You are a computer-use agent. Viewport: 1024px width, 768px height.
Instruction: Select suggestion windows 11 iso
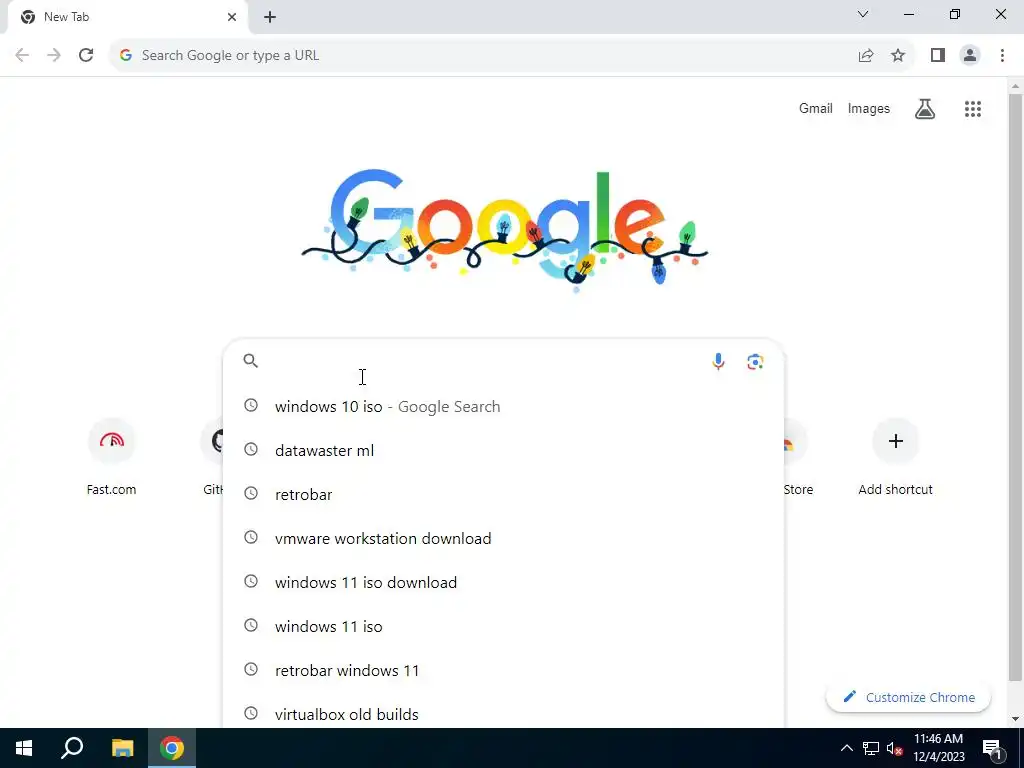(503, 626)
